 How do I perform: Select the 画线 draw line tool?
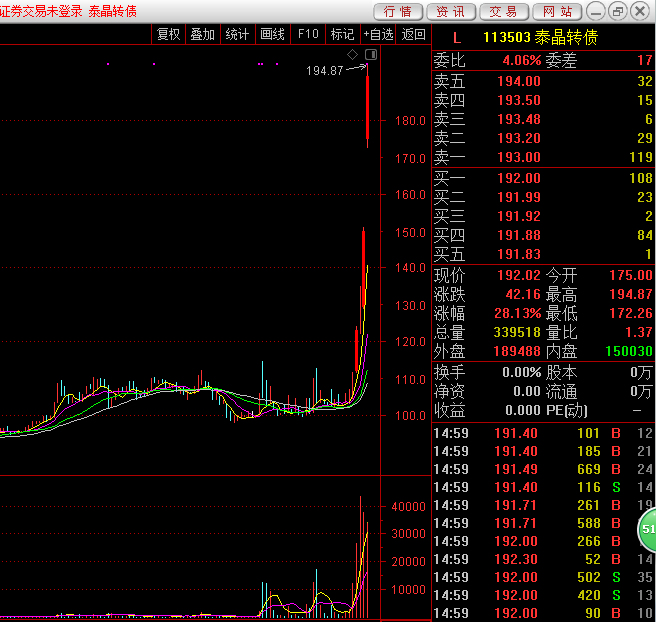click(x=272, y=34)
